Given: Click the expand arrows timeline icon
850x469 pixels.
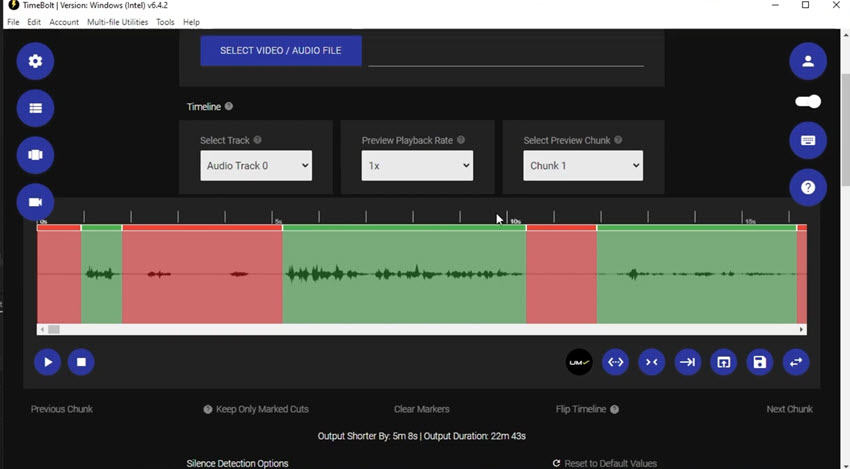Looking at the screenshot, I should (615, 362).
